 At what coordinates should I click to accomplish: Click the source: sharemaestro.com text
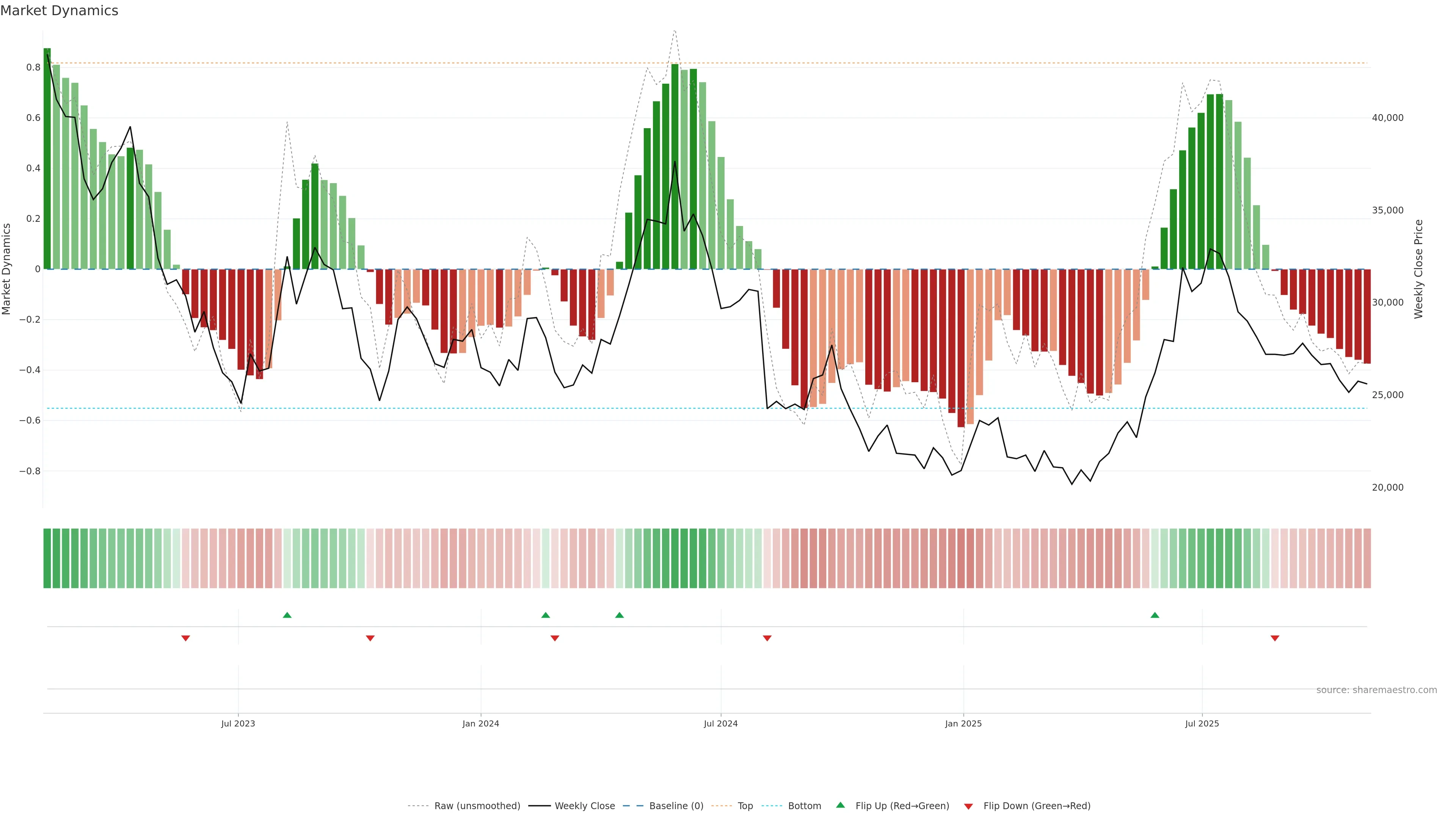(x=1376, y=690)
